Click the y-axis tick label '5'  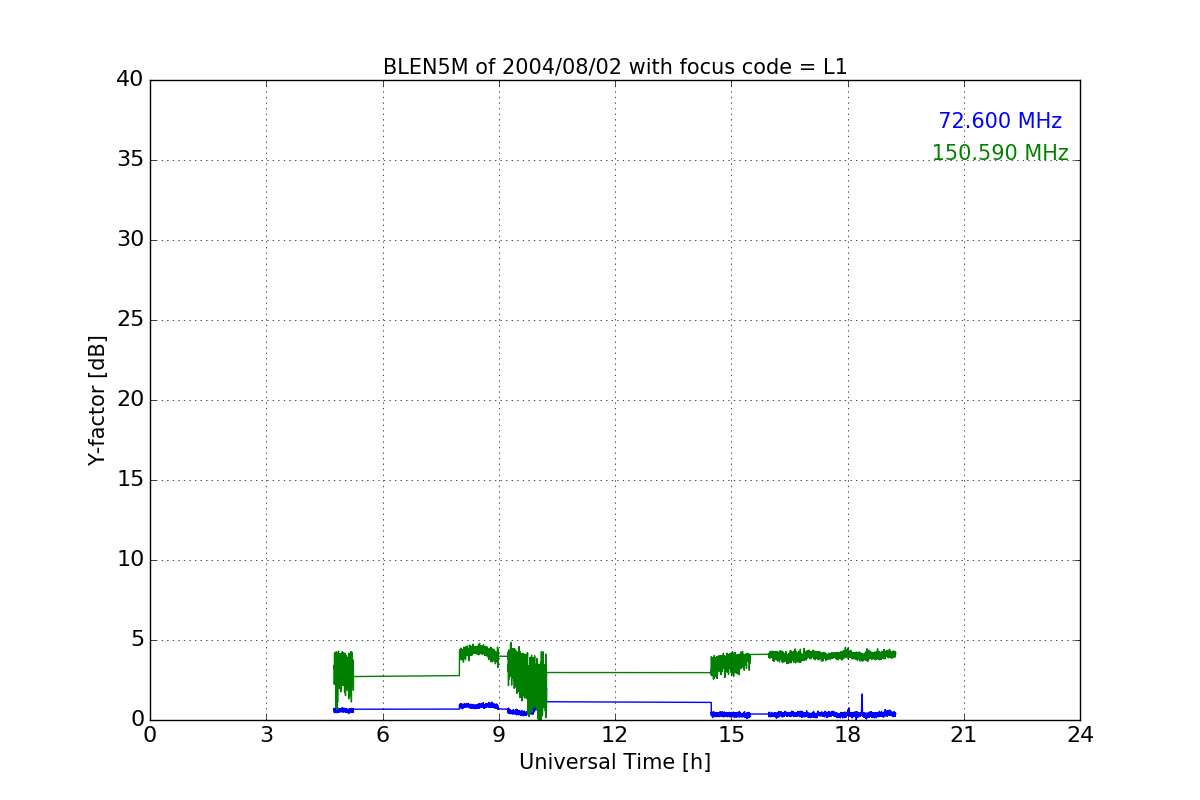[x=136, y=640]
